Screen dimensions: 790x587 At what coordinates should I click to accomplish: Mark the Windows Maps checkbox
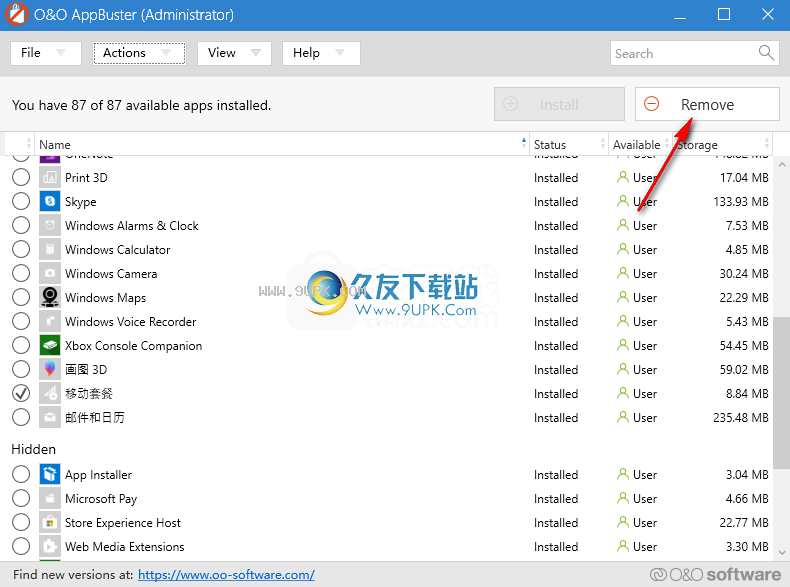[21, 297]
